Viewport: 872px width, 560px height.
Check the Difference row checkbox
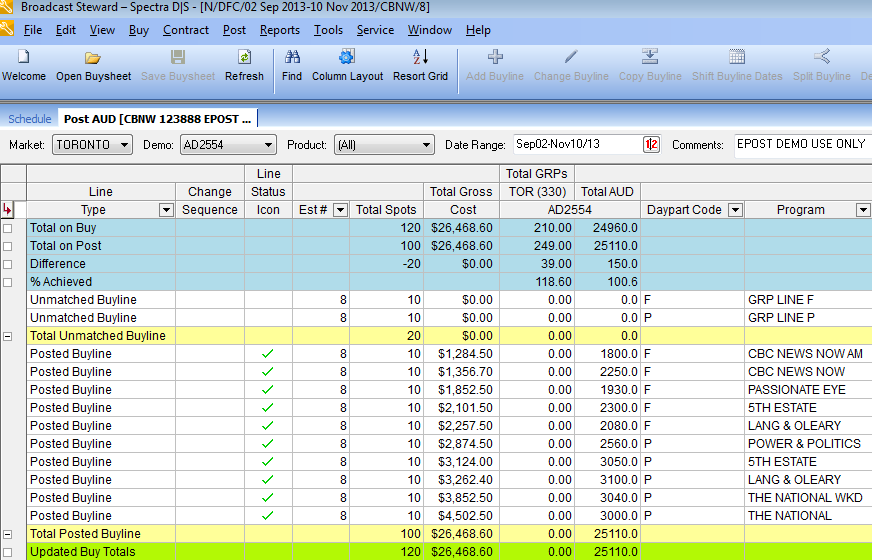point(8,264)
